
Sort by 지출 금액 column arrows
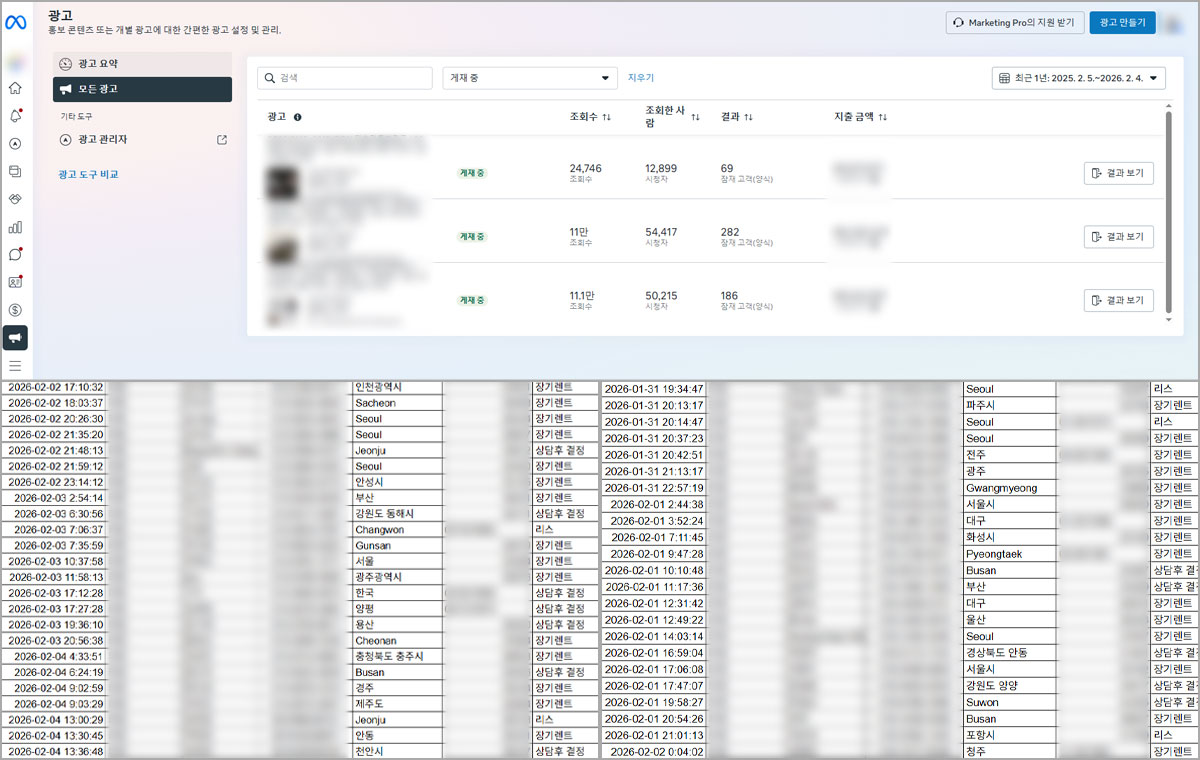pyautogui.click(x=882, y=117)
